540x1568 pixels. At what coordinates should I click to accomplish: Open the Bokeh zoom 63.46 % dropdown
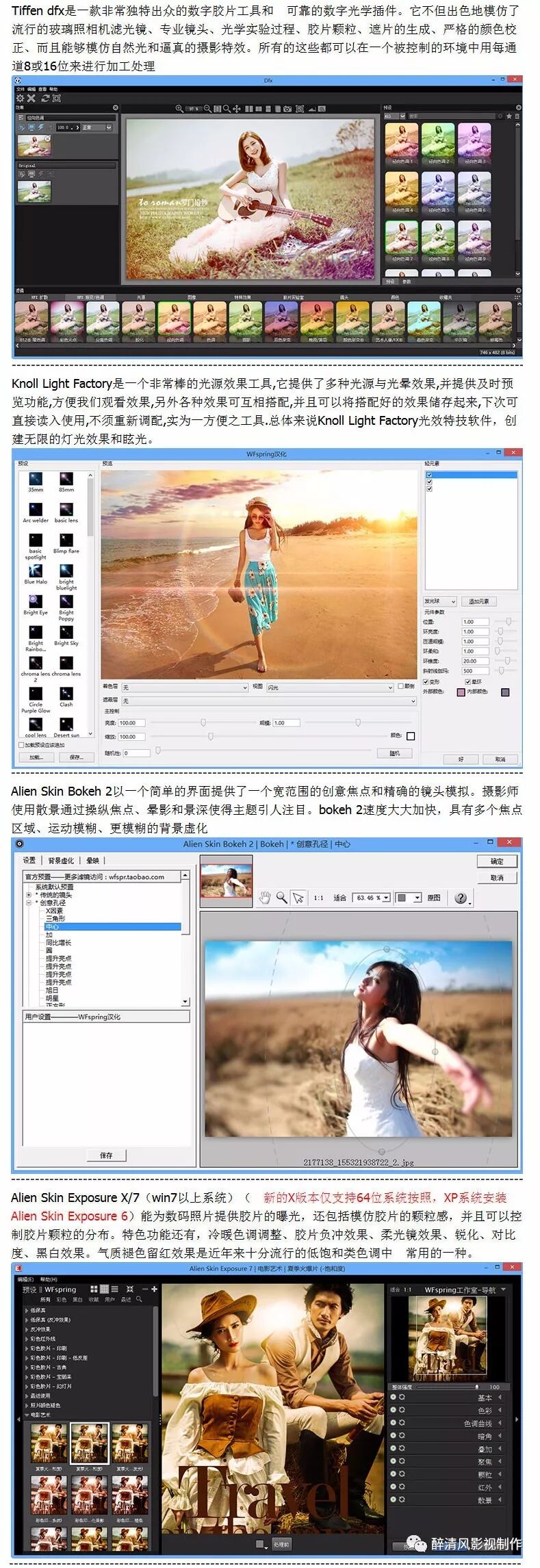click(373, 898)
